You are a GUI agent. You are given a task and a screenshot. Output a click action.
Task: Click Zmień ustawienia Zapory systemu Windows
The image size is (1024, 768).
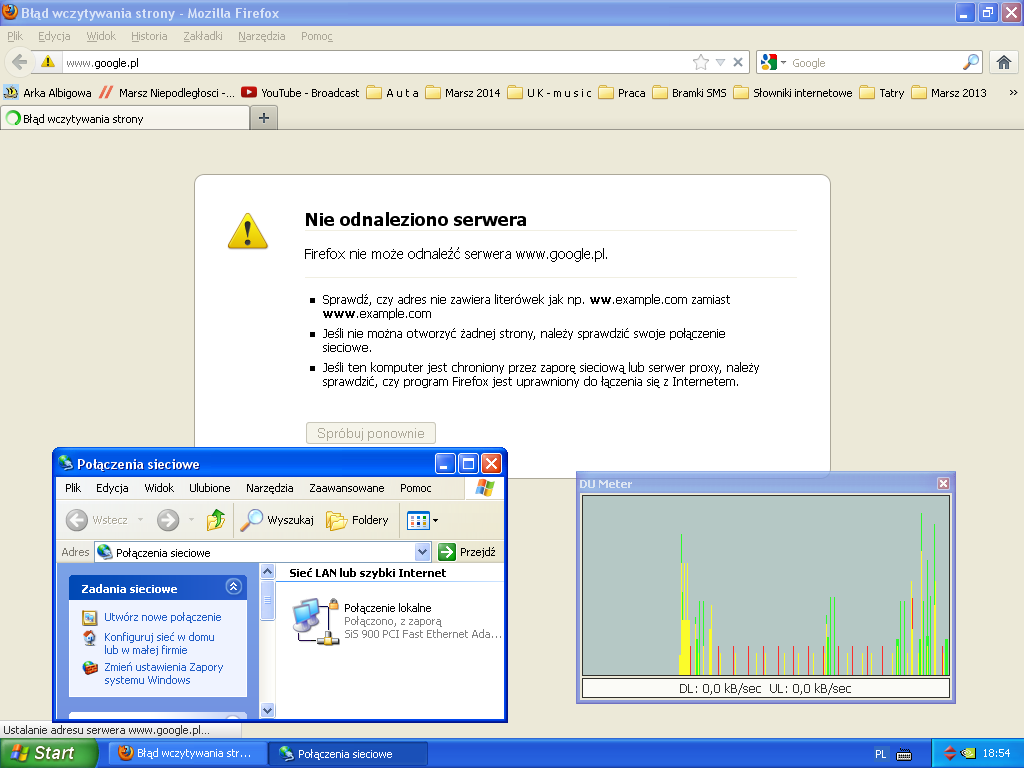click(164, 673)
